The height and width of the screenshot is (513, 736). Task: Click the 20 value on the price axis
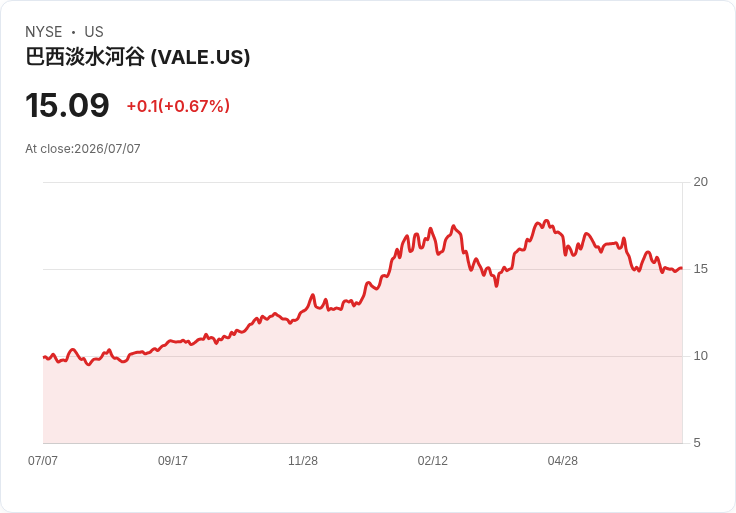[x=700, y=182]
